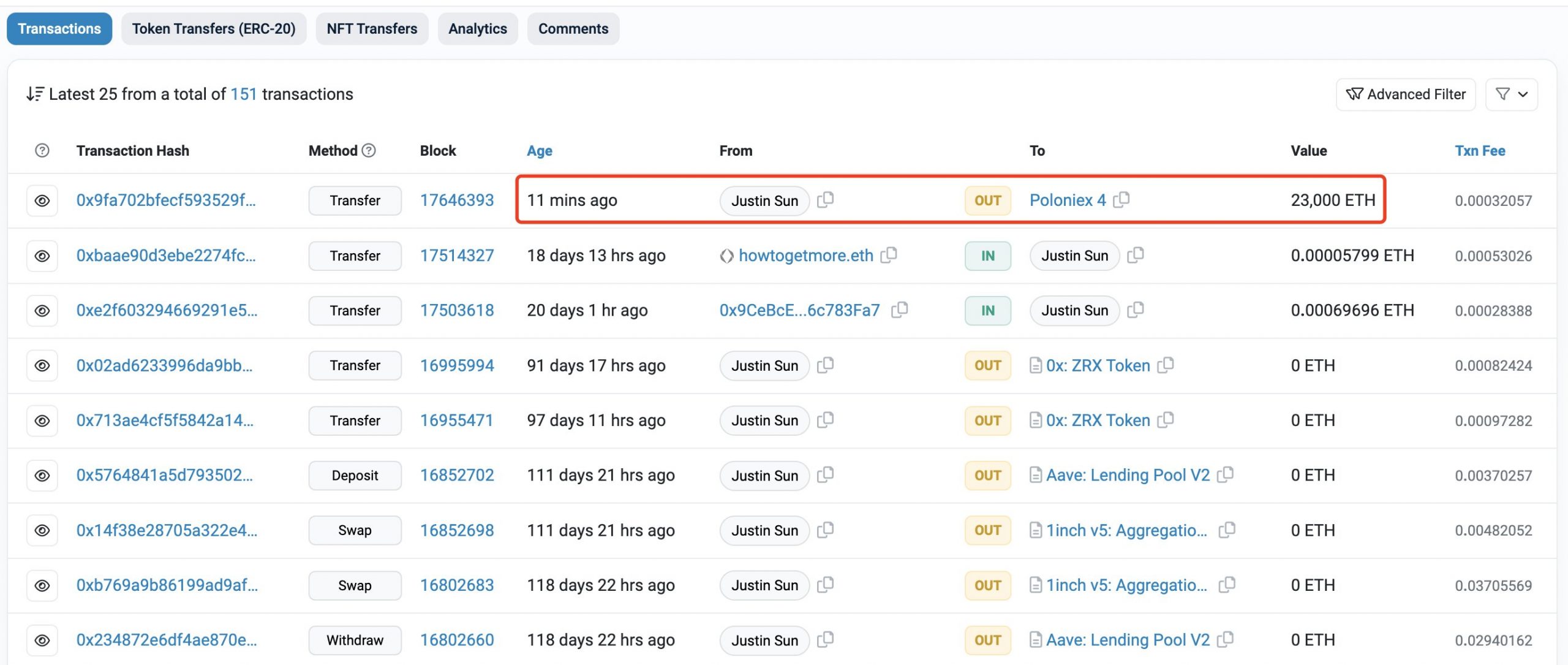Click the Transfer method badge for block 17646393
This screenshot has height=665, width=1568.
point(355,200)
